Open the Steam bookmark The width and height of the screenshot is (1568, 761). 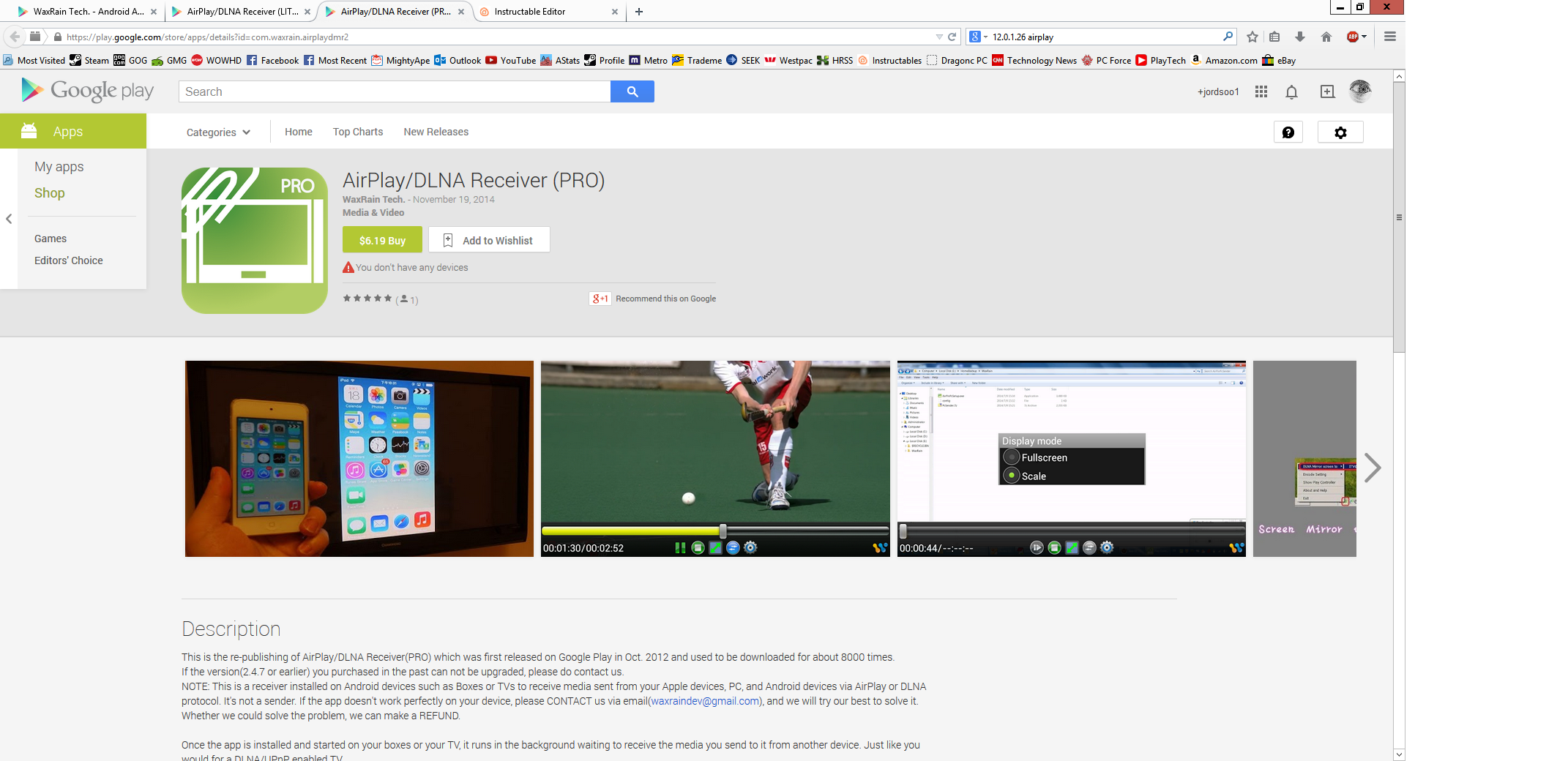tap(89, 61)
